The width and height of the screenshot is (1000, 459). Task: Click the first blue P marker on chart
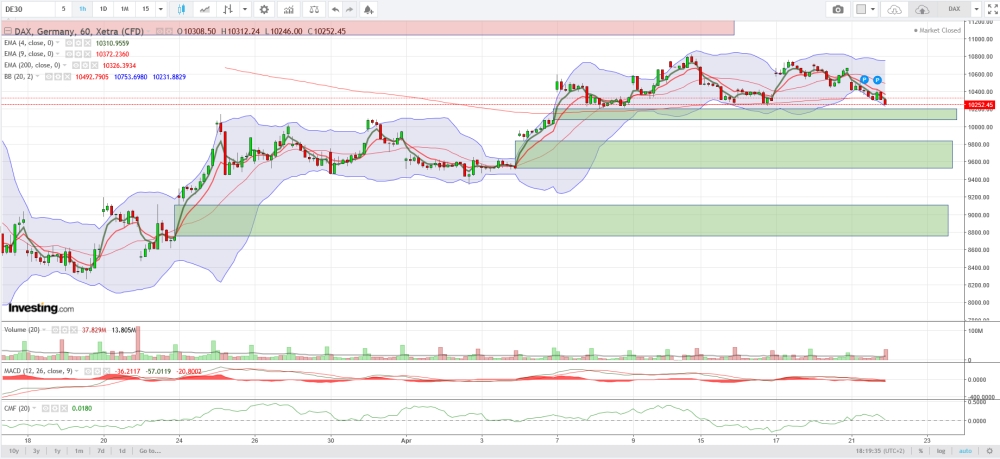click(x=864, y=80)
